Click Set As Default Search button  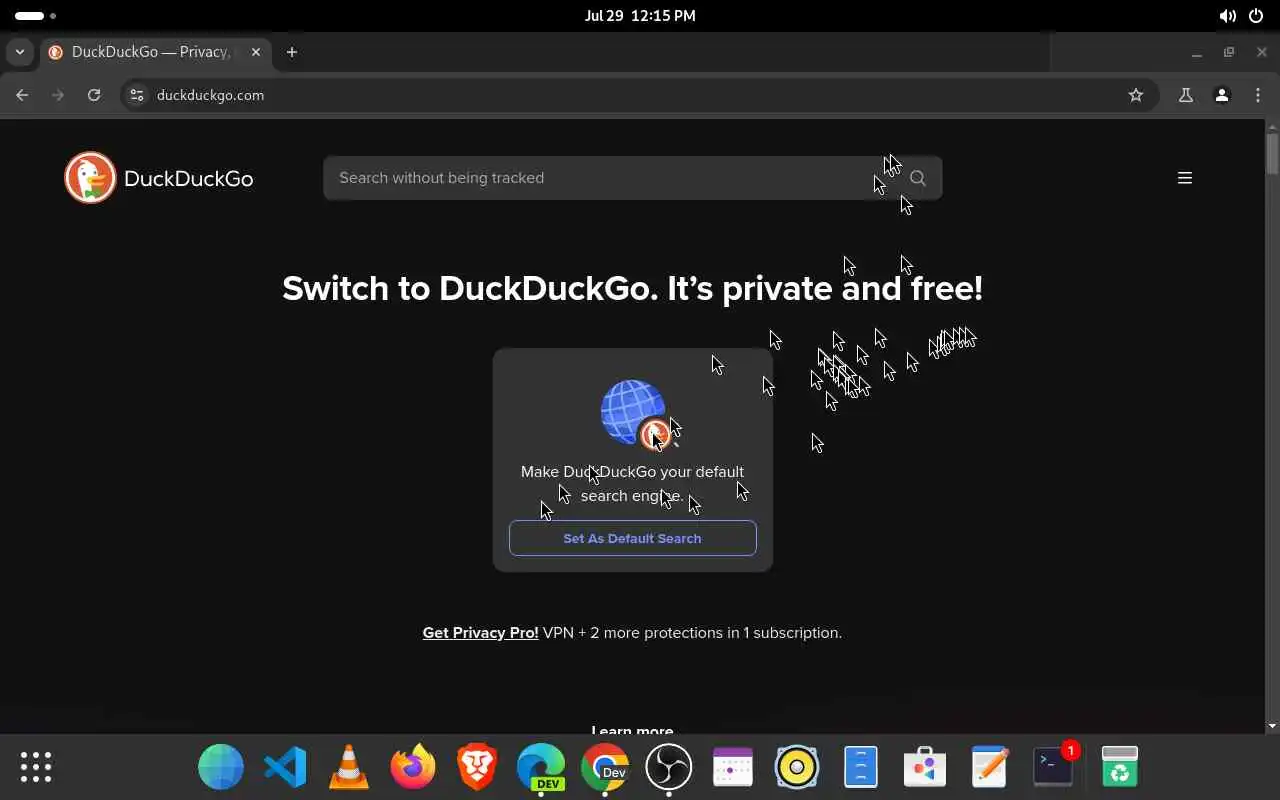[633, 538]
